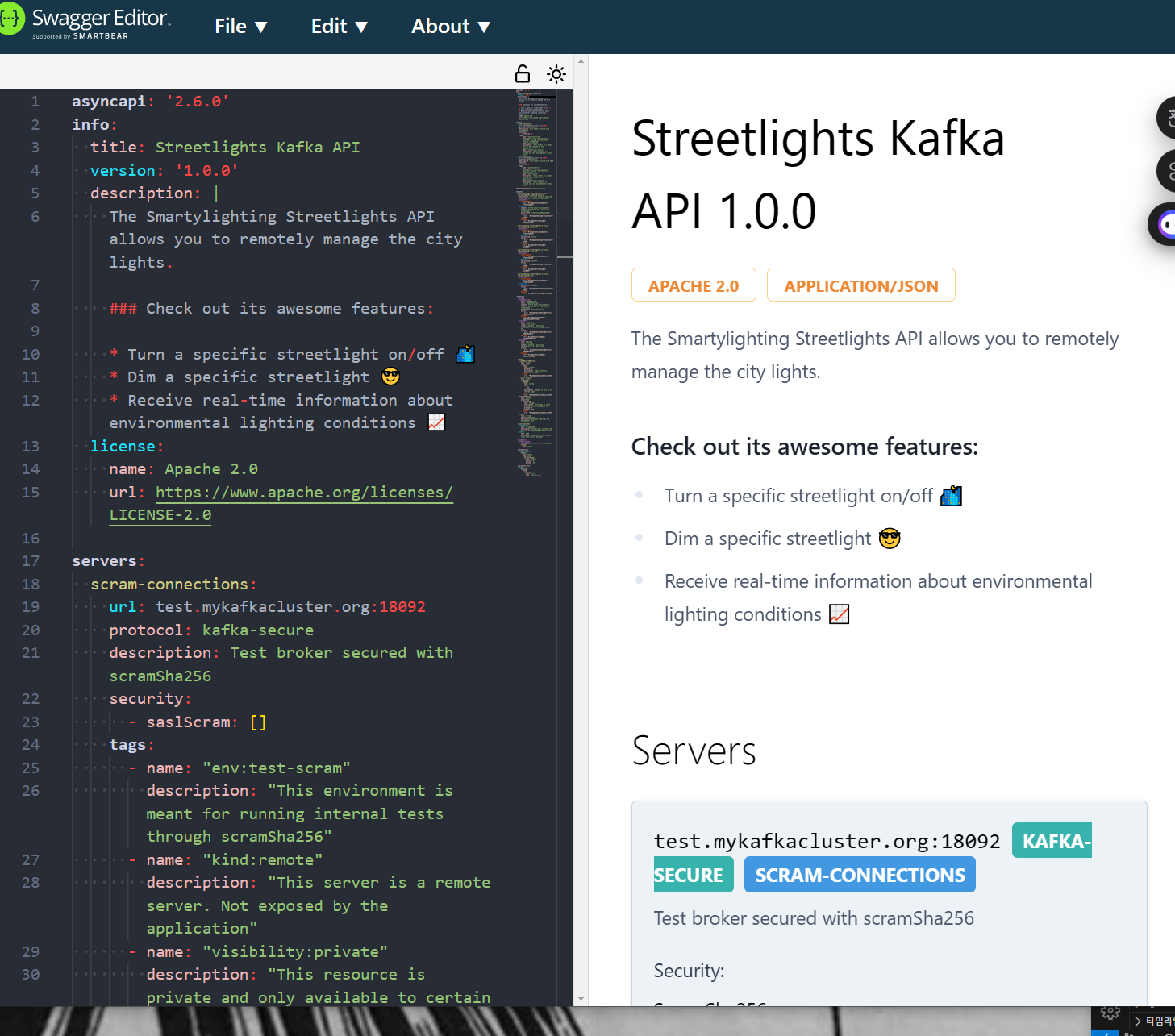Click line number 17 in the gutter

tap(31, 561)
